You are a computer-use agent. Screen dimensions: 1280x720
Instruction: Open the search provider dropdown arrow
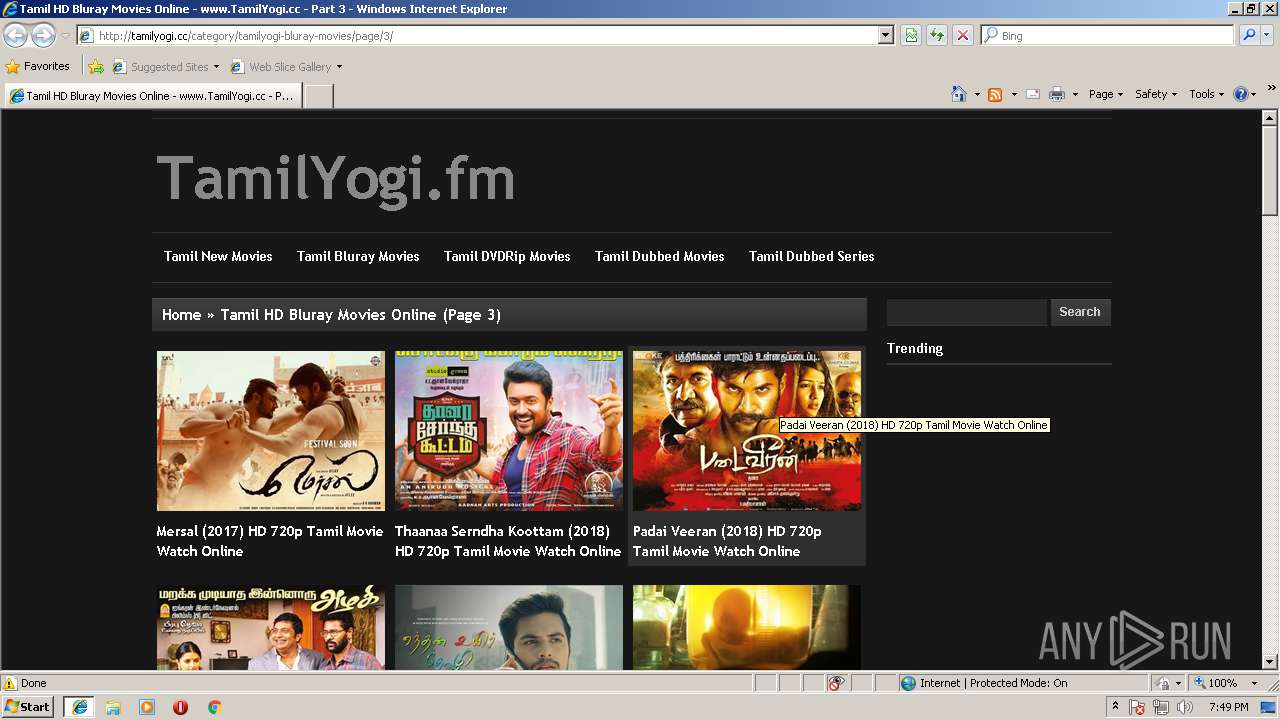1267,35
